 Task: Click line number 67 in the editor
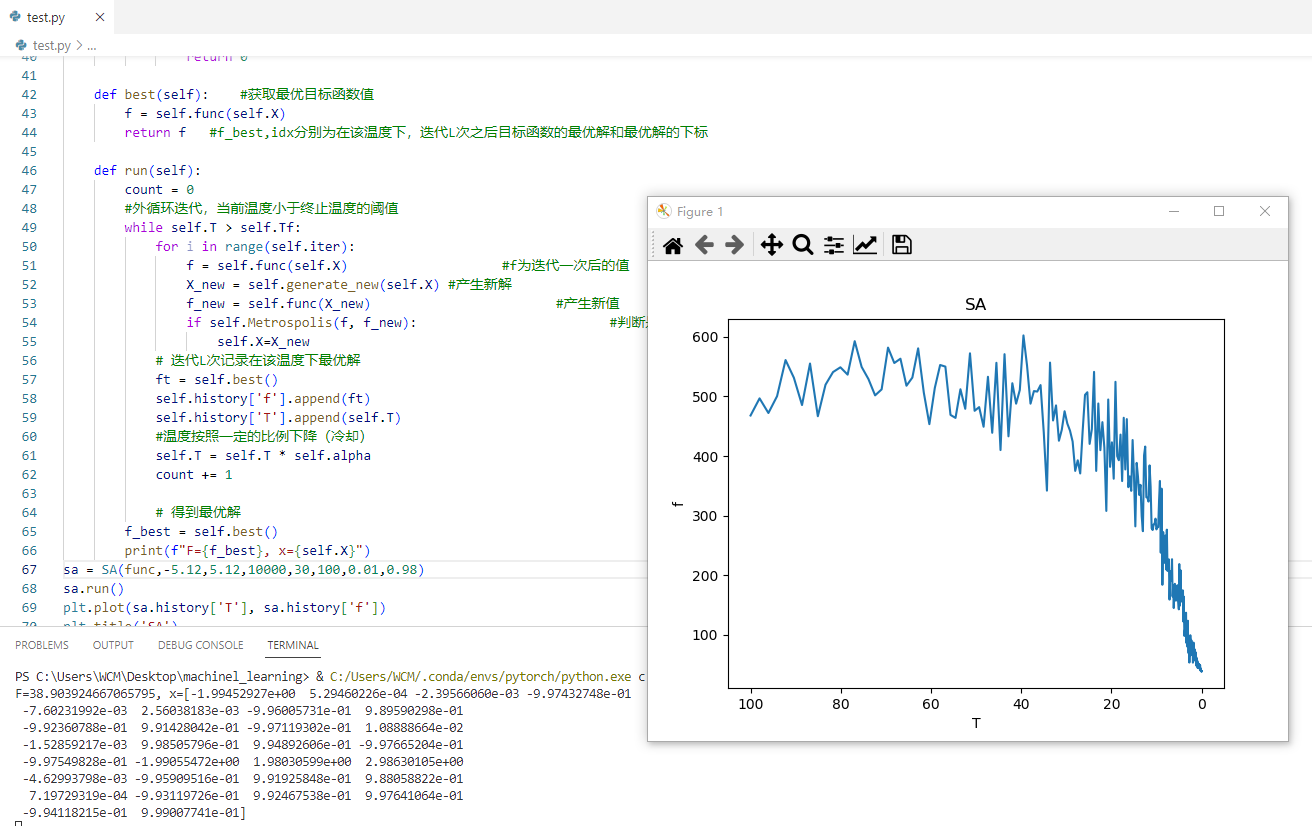[28, 569]
